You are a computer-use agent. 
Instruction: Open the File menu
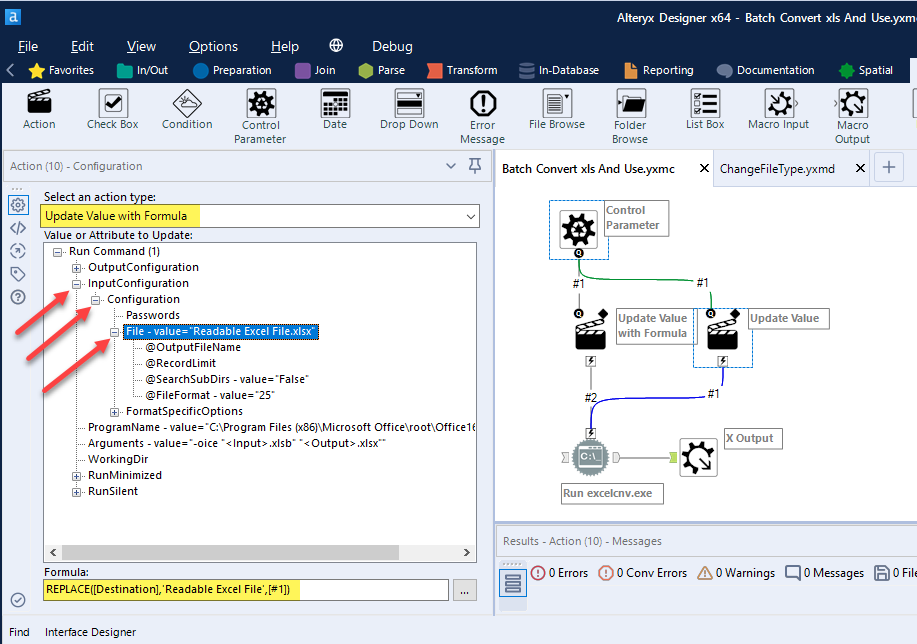(x=28, y=46)
